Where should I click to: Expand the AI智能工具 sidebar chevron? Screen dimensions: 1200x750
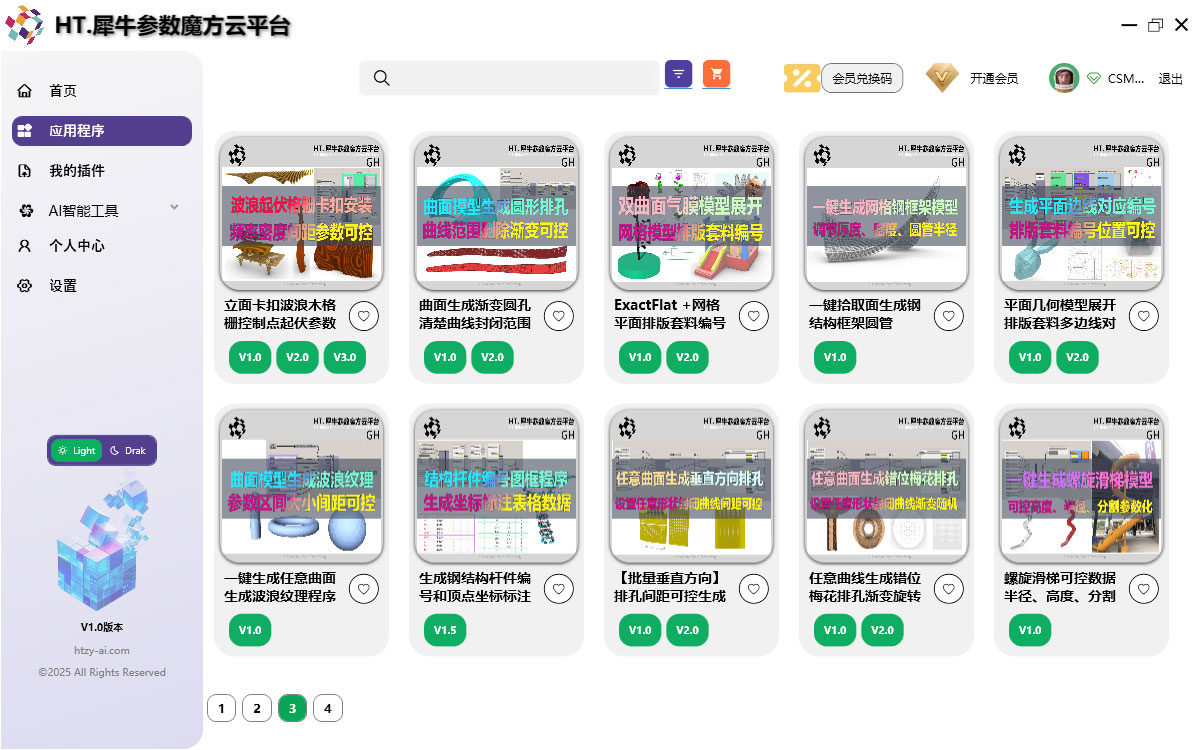tap(174, 208)
